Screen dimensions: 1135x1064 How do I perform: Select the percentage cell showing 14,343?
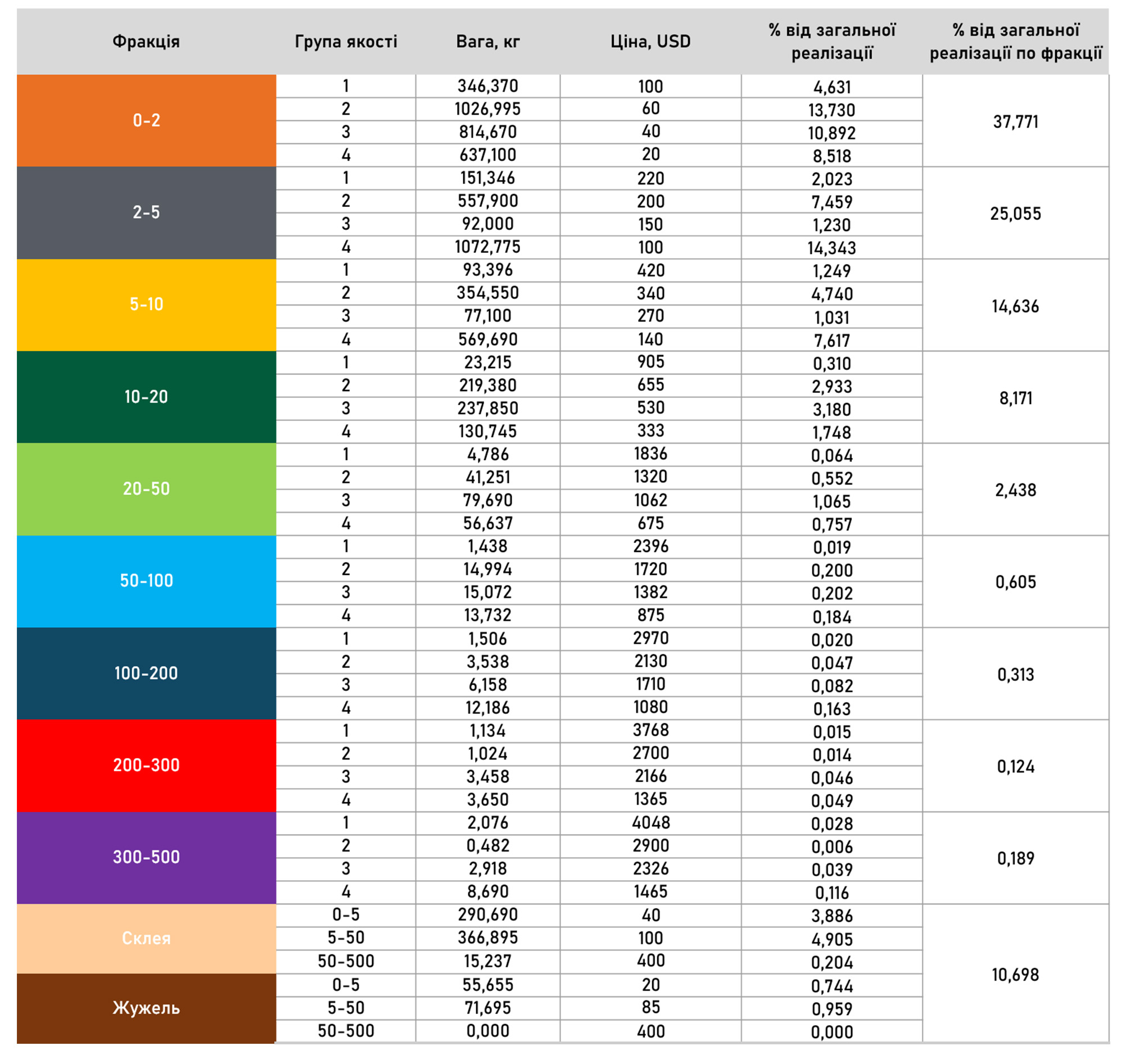[x=831, y=248]
